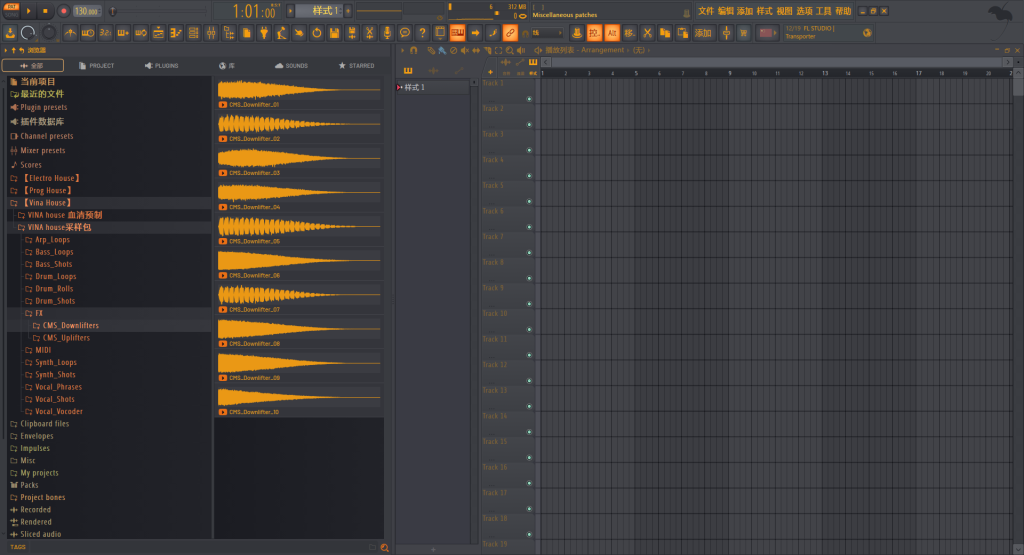The image size is (1024, 555).
Task: Open the help question mark icon
Action: click(x=423, y=33)
